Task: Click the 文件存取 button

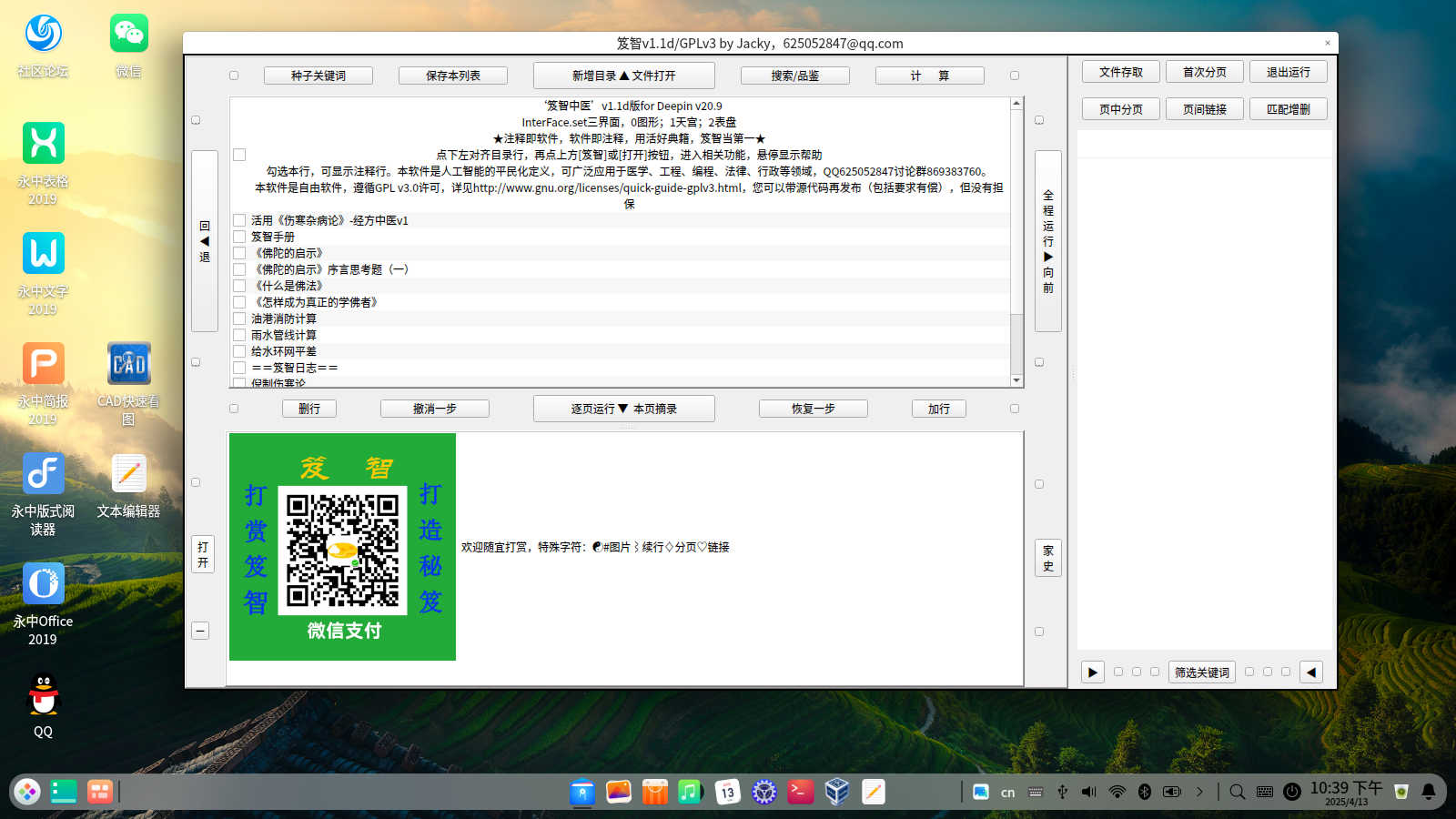Action: click(x=1121, y=72)
